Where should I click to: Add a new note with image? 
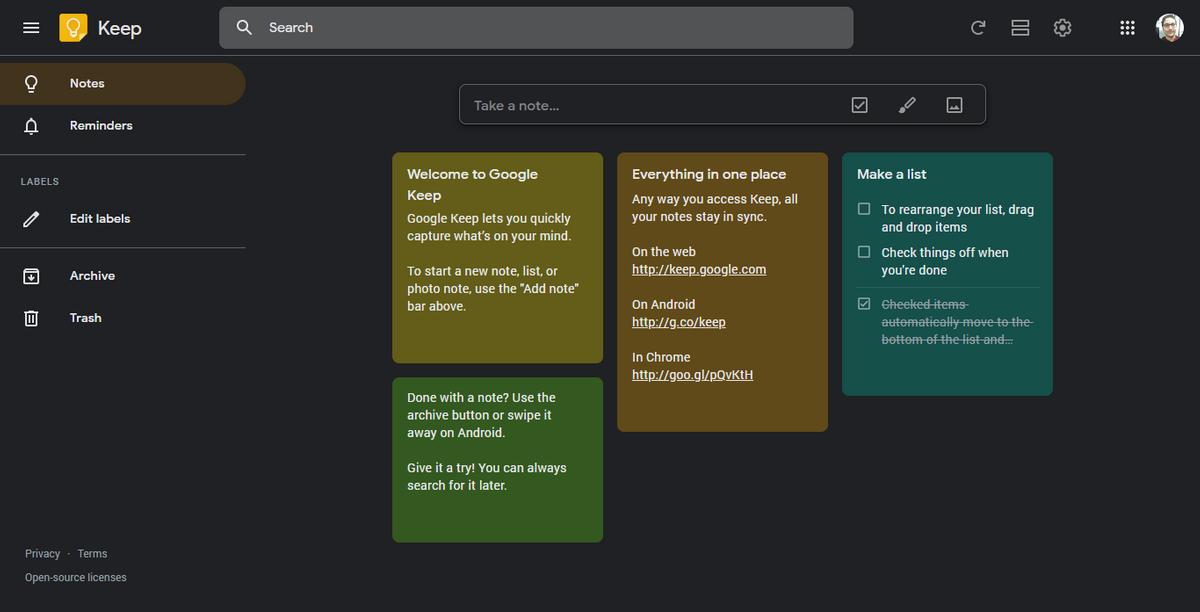tap(954, 104)
